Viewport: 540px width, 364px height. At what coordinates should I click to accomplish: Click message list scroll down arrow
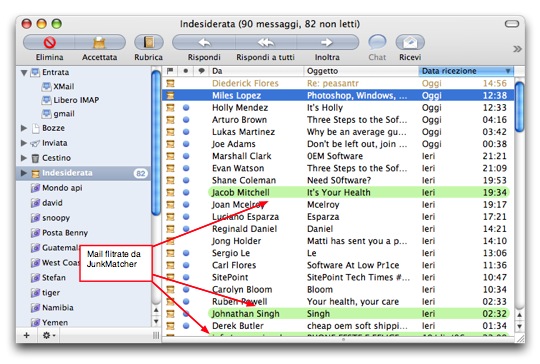click(519, 326)
